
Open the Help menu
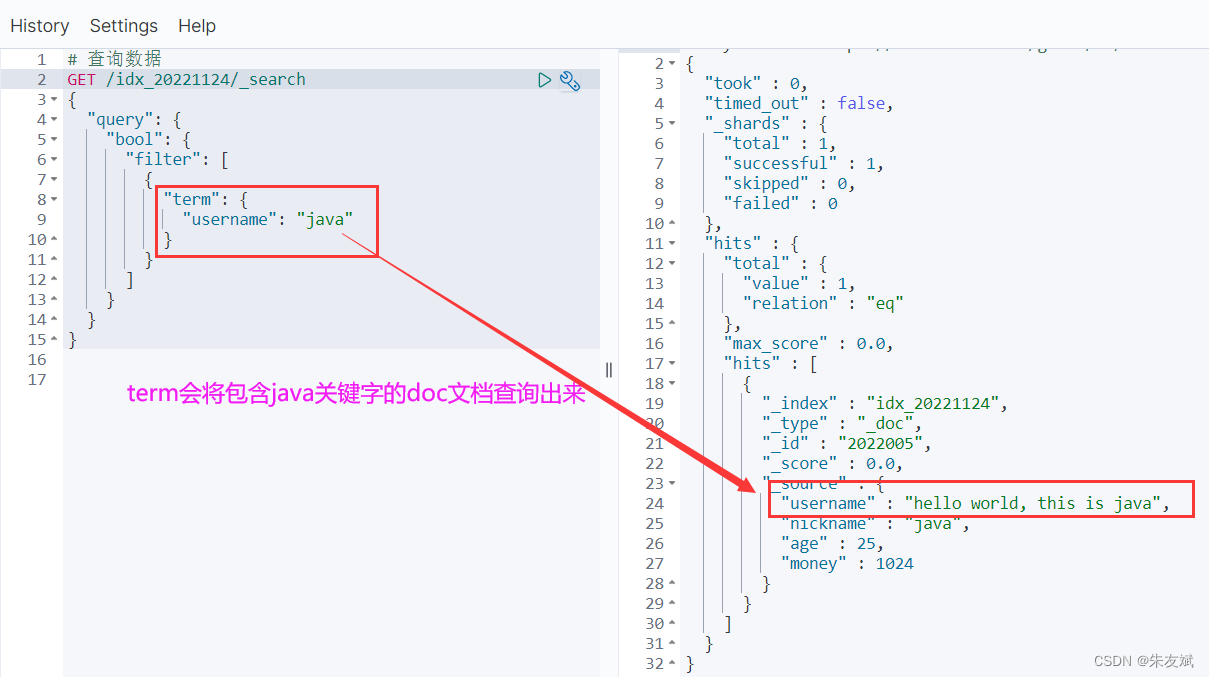(196, 25)
